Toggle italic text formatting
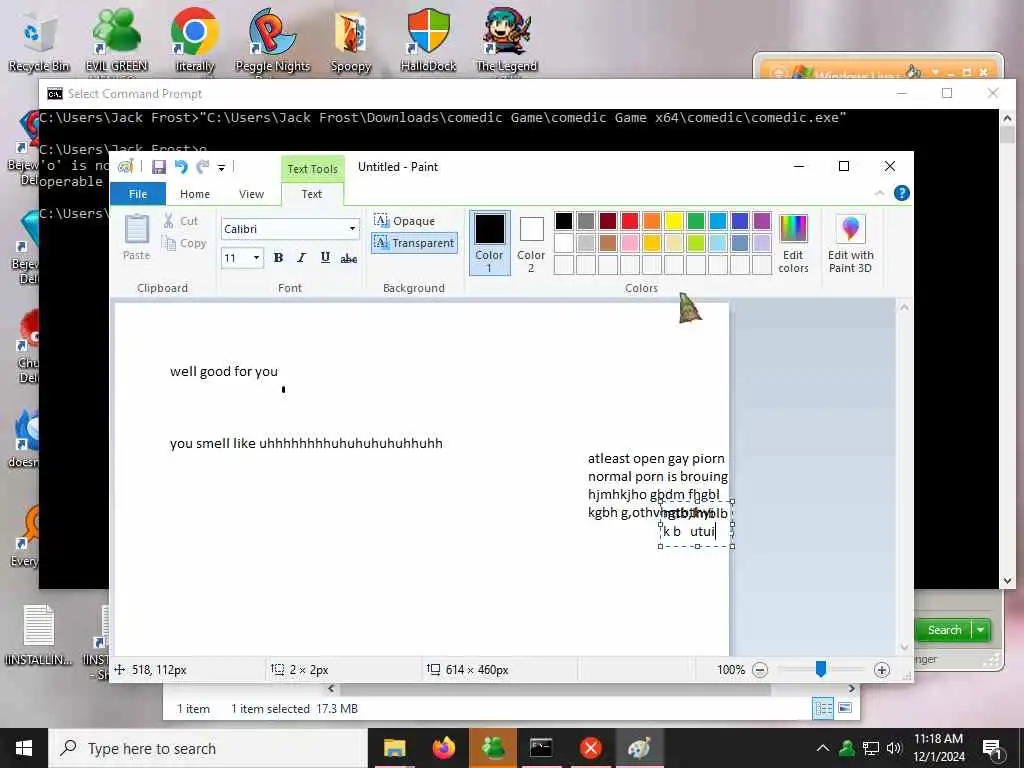The width and height of the screenshot is (1024, 768). [x=301, y=257]
